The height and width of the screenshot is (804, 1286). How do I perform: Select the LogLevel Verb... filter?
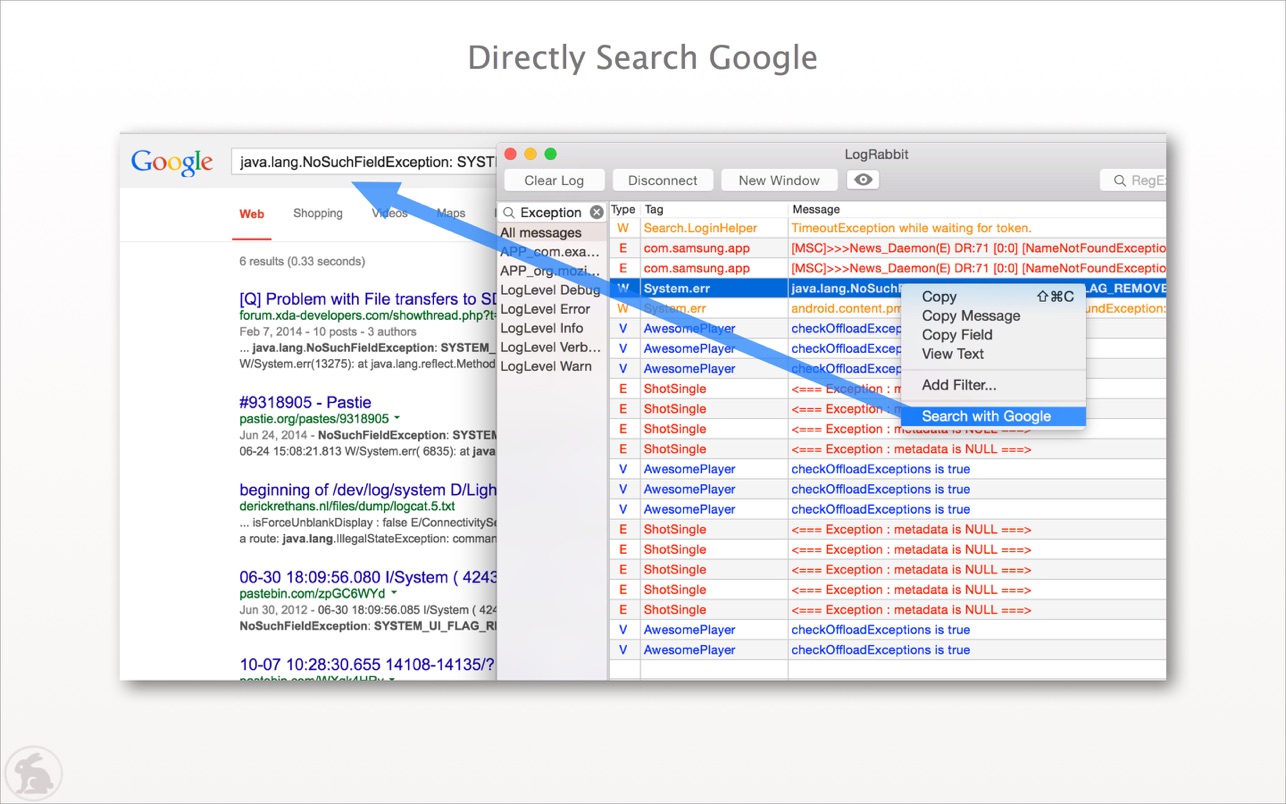point(552,346)
